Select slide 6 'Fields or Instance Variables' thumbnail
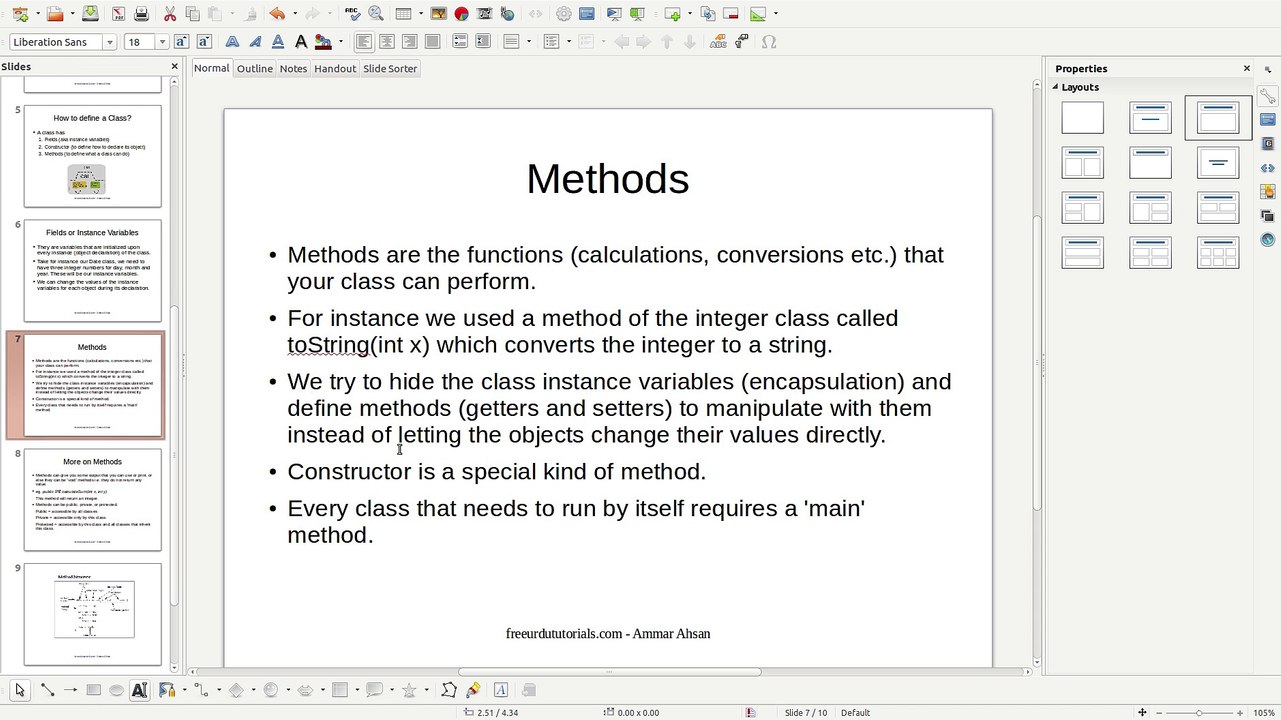Screen dimensions: 1281x720 pos(92,271)
